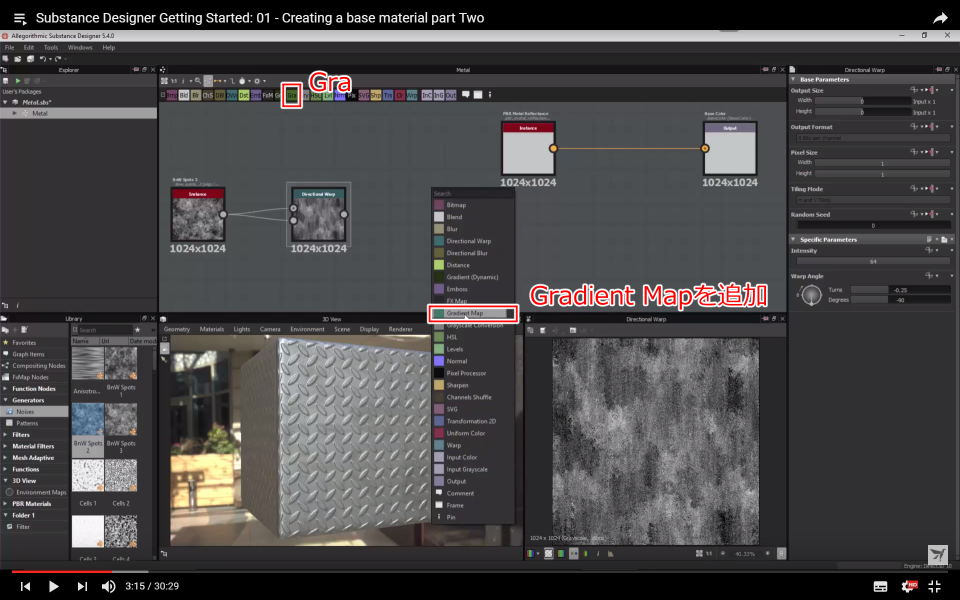Open the YouTube playlist menu icon
Screen dimensions: 960x600
pos(20,18)
